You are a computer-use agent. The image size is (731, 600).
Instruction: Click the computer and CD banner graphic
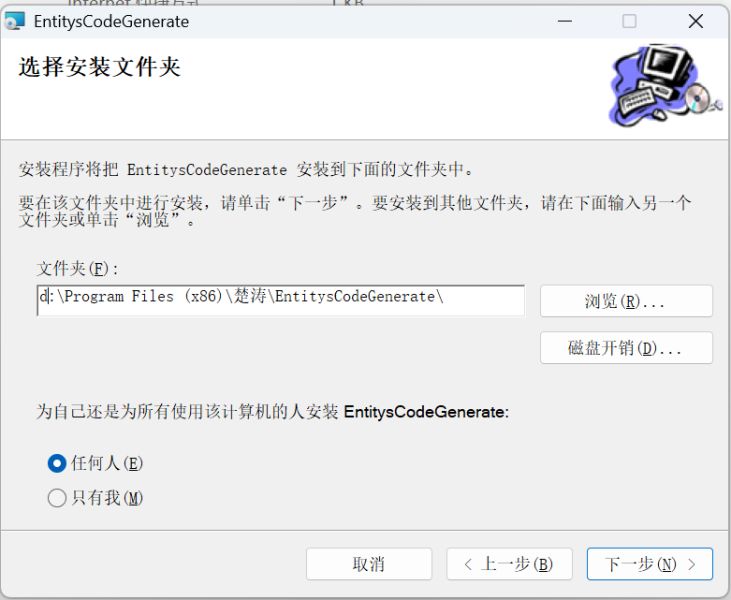click(666, 85)
